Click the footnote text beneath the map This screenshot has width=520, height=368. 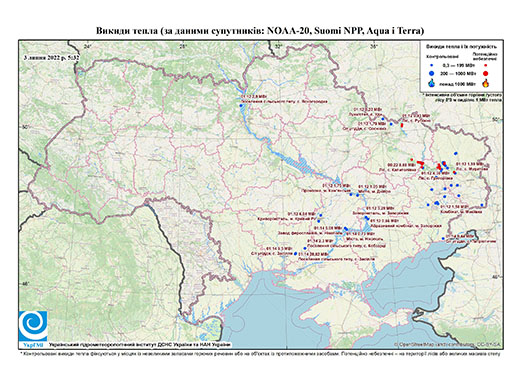260,353
